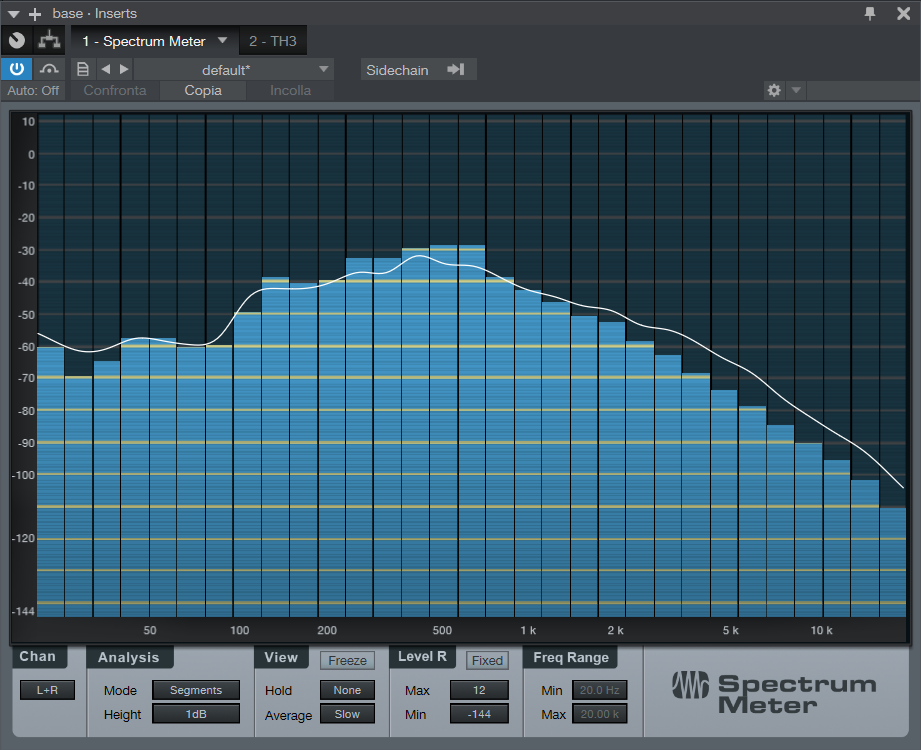Expand the default* preset dropdown
This screenshot has width=921, height=750.
coord(234,69)
